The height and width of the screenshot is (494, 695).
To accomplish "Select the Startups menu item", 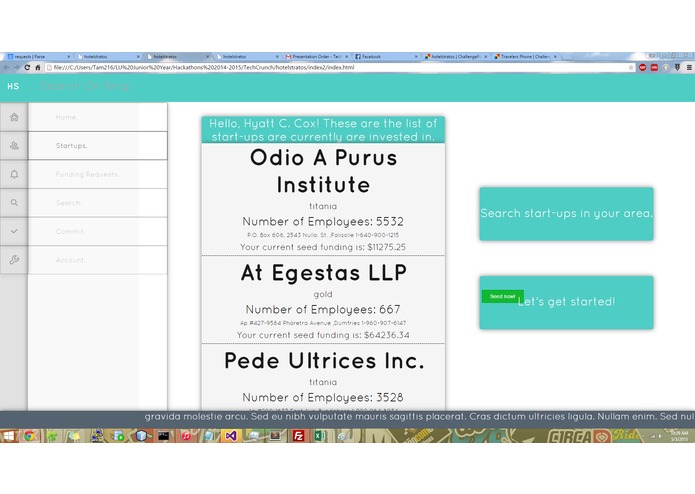I will tap(98, 145).
